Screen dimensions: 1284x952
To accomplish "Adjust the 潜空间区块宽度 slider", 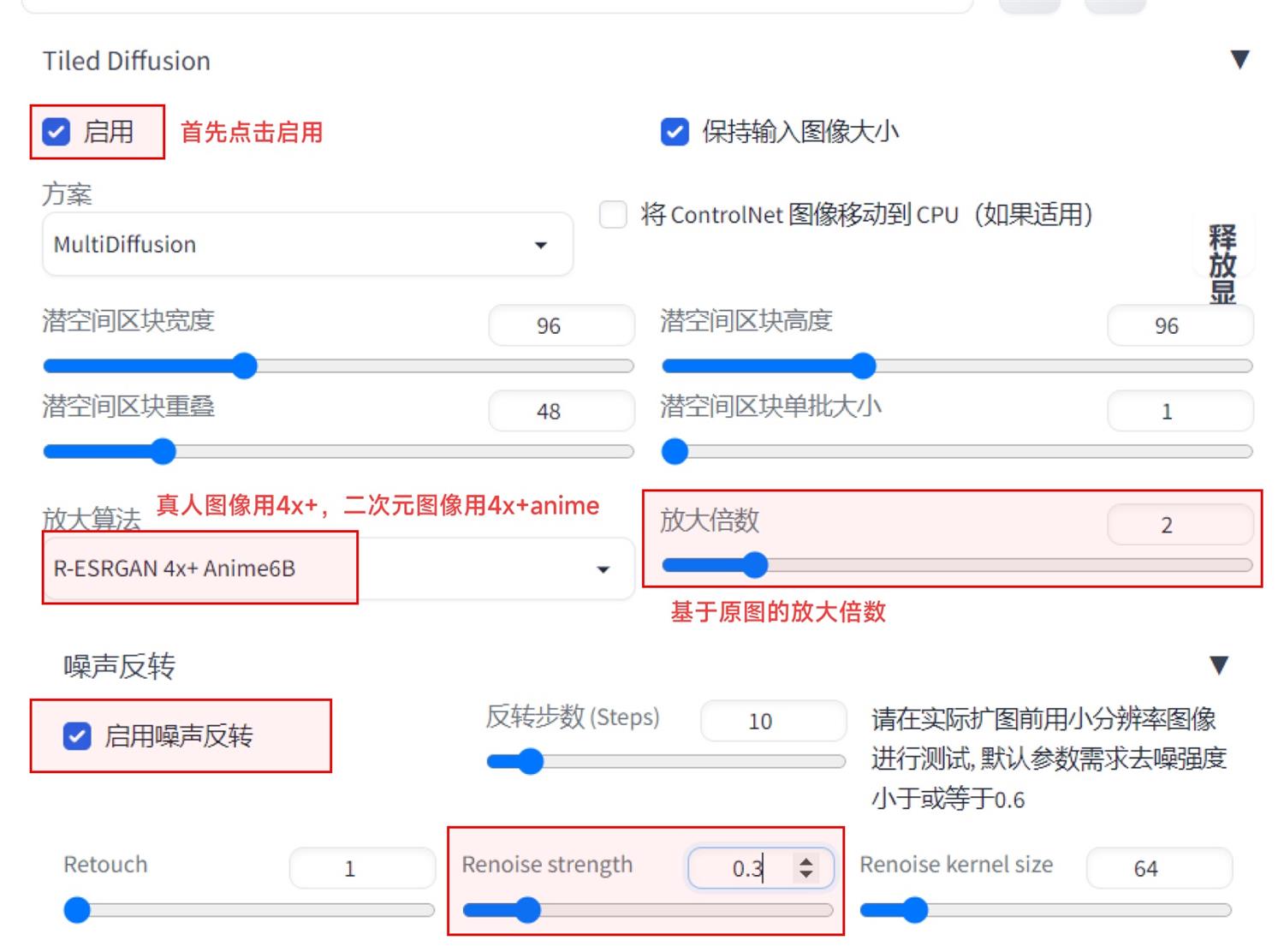I will click(338, 366).
